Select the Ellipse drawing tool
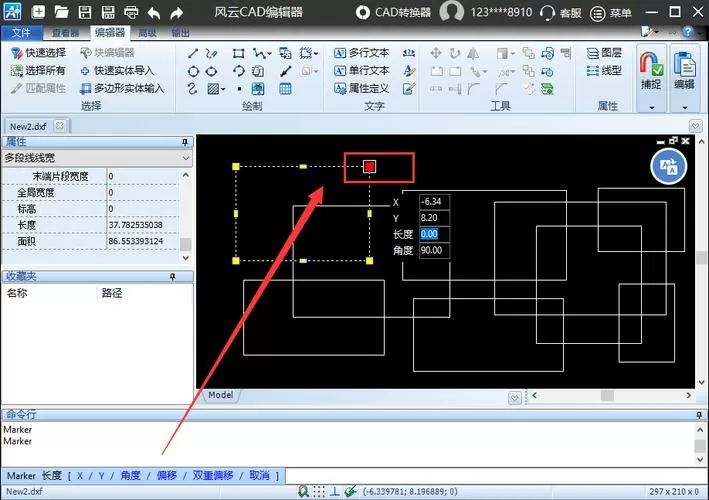This screenshot has width=709, height=500. (211, 71)
